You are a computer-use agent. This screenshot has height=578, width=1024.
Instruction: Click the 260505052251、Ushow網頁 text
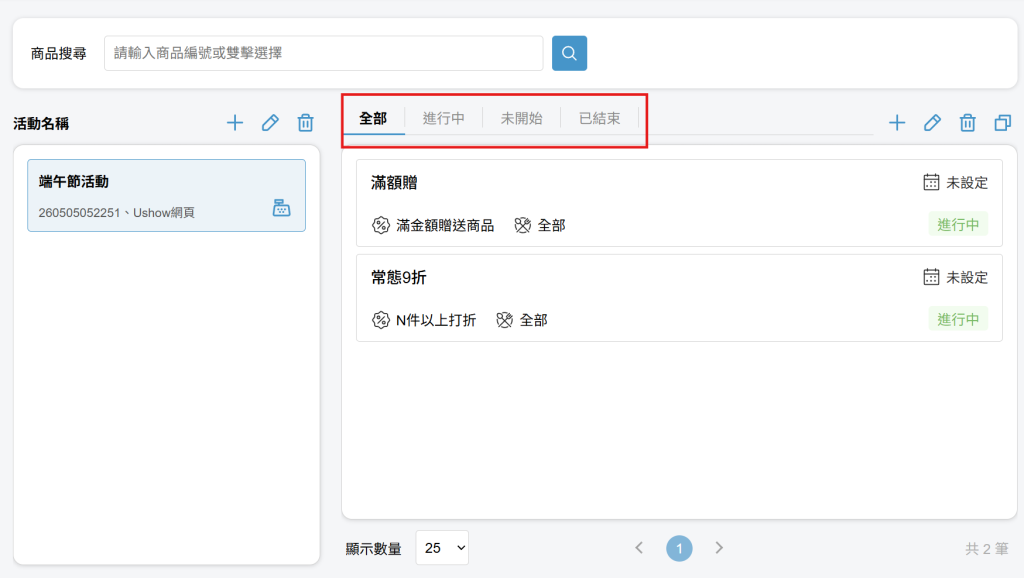tap(116, 213)
